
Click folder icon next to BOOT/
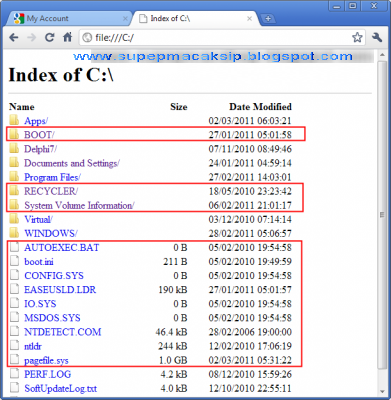click(x=14, y=134)
